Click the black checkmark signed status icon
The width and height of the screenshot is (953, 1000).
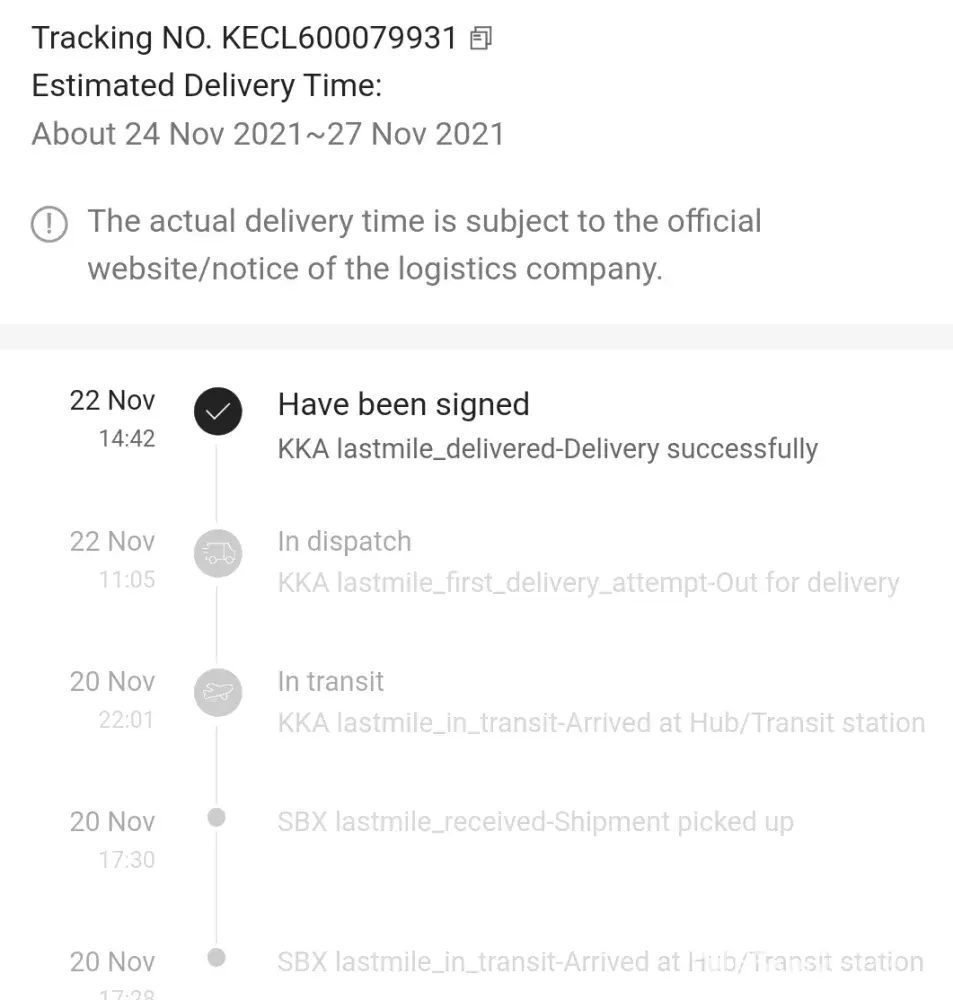point(217,410)
